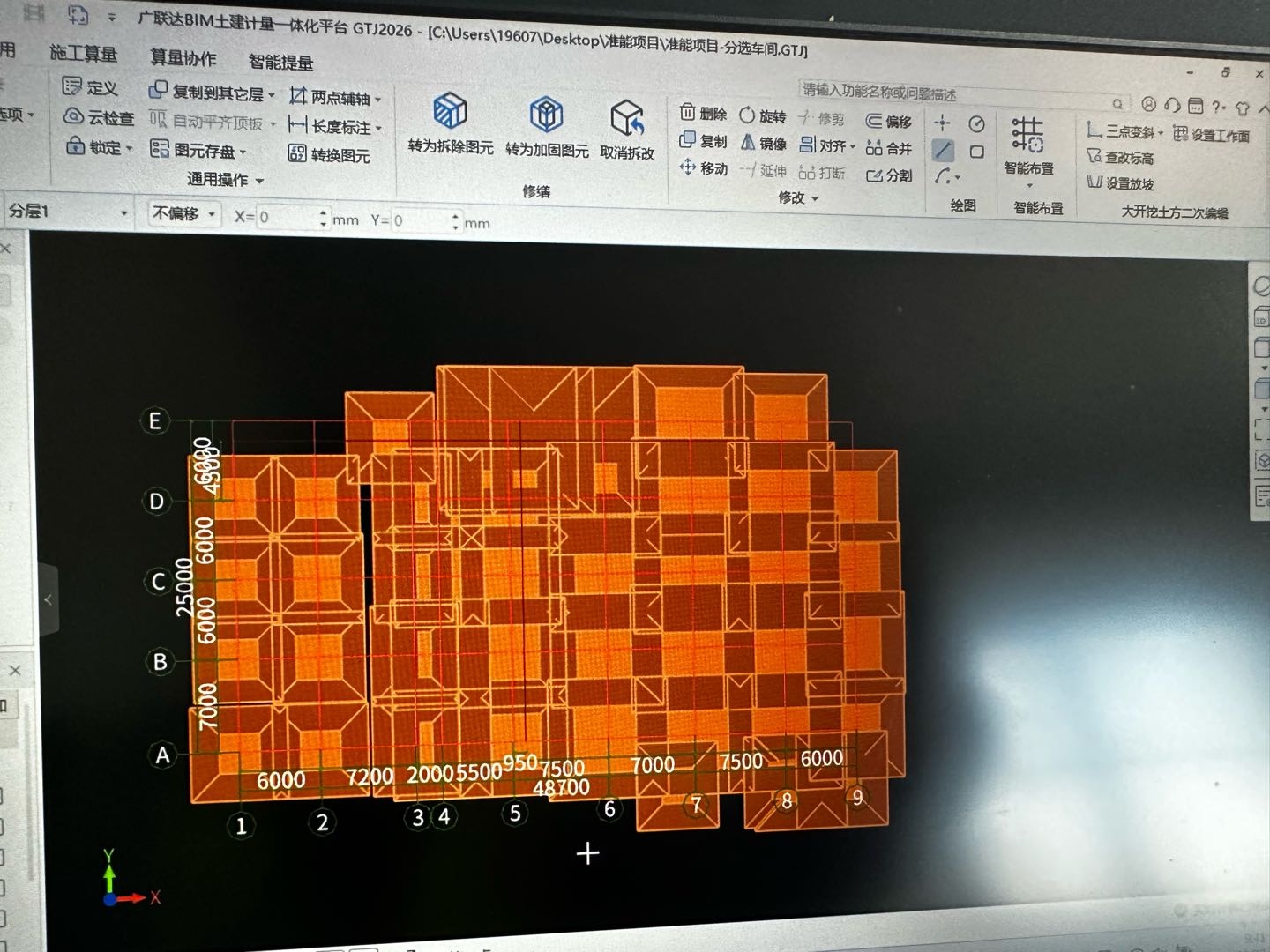Select the 镜像 mirror tool
Image resolution: width=1270 pixels, height=952 pixels.
[x=763, y=143]
